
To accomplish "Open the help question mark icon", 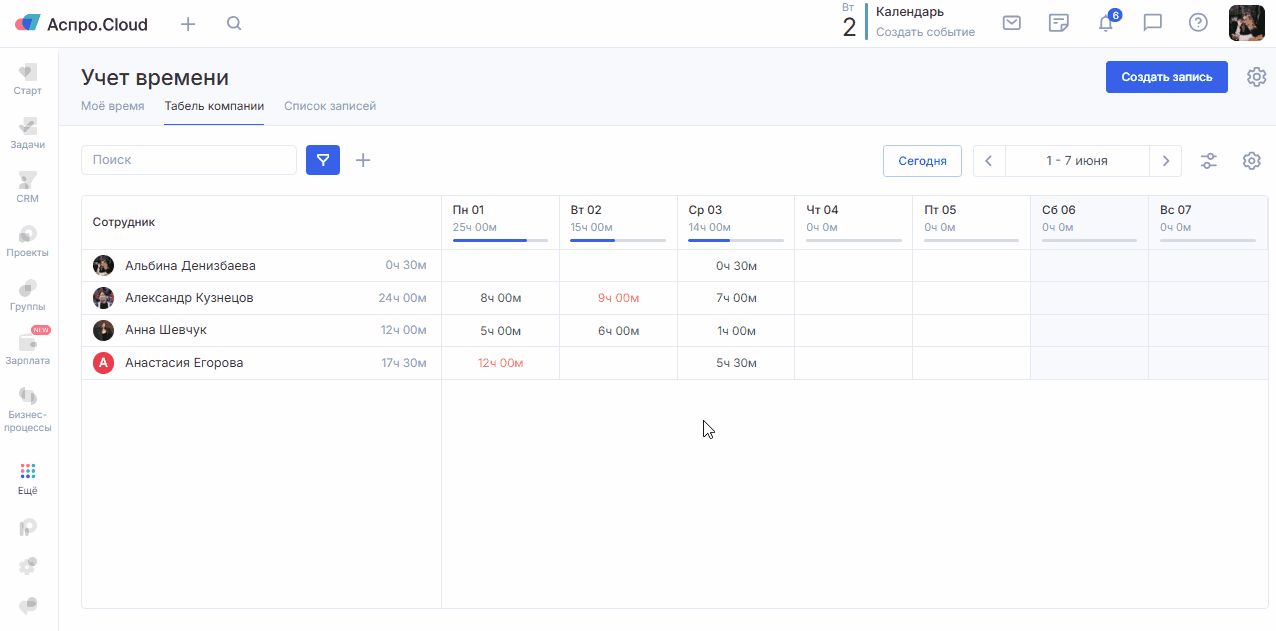I will pyautogui.click(x=1198, y=23).
